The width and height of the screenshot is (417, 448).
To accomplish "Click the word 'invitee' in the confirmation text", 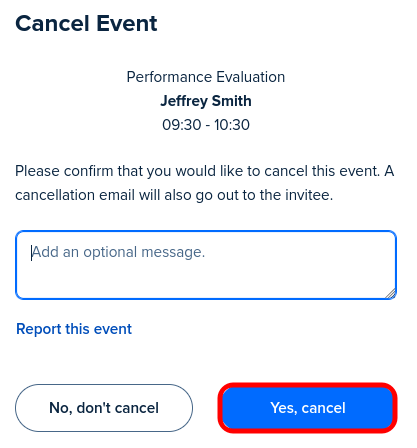I will pos(309,195).
